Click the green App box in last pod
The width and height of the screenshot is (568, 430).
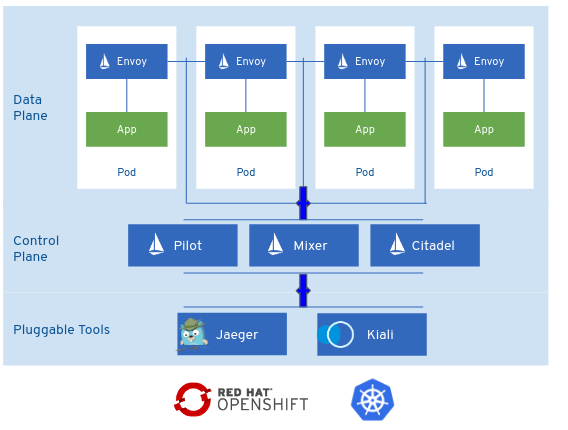pyautogui.click(x=484, y=129)
